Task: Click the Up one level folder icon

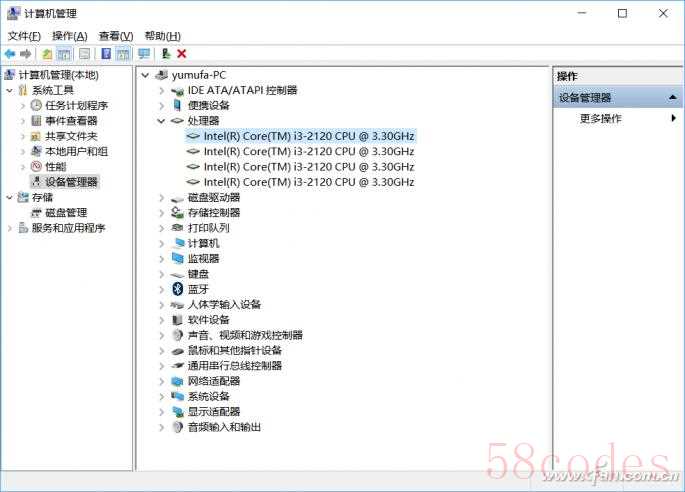Action: pos(47,54)
